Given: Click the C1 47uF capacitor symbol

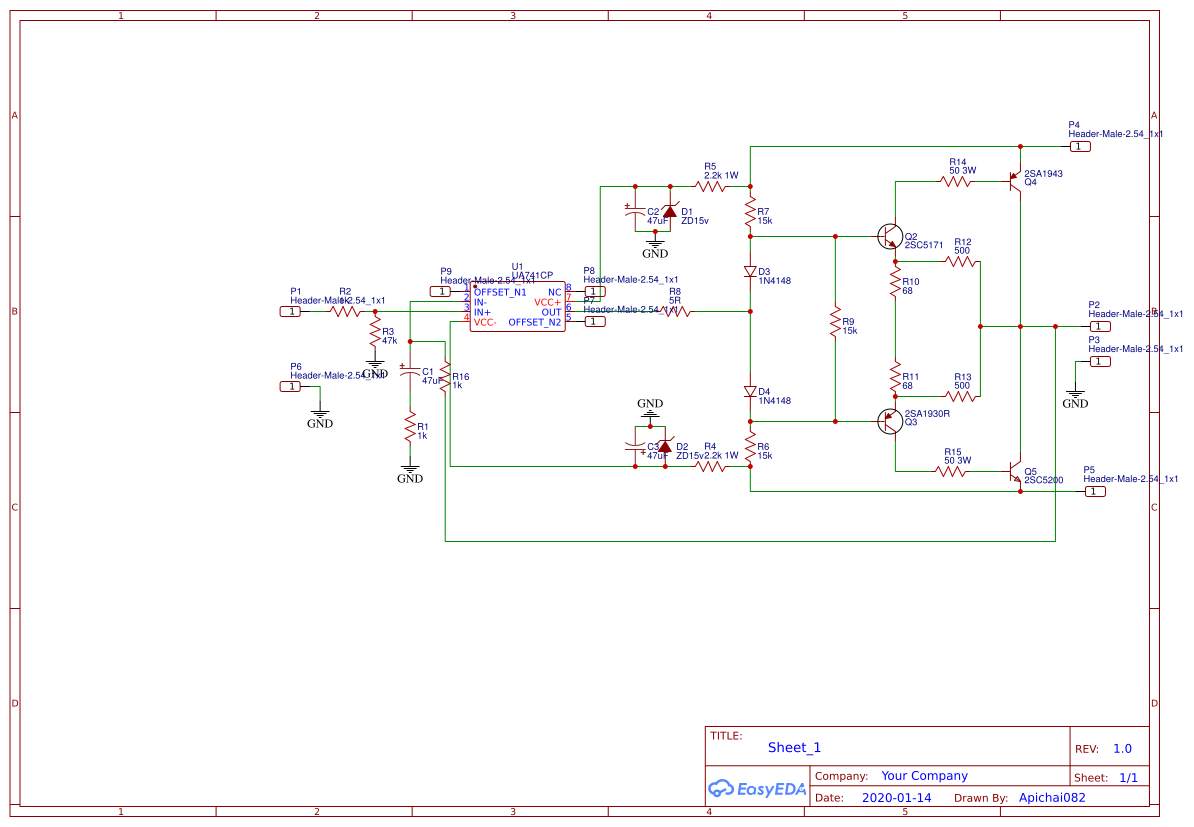Looking at the screenshot, I should [x=410, y=374].
